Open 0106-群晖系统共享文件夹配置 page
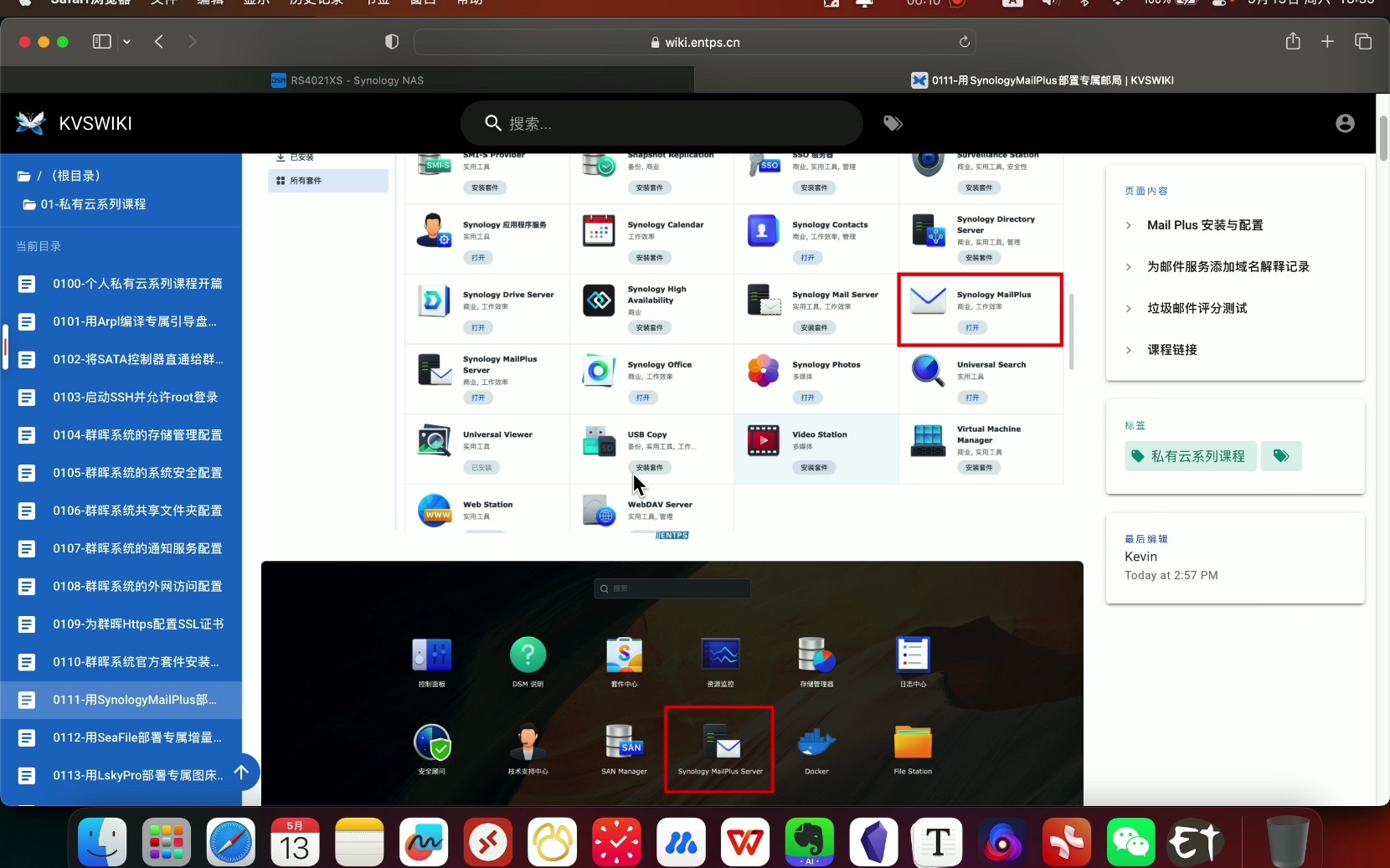Image resolution: width=1390 pixels, height=868 pixels. (121, 511)
